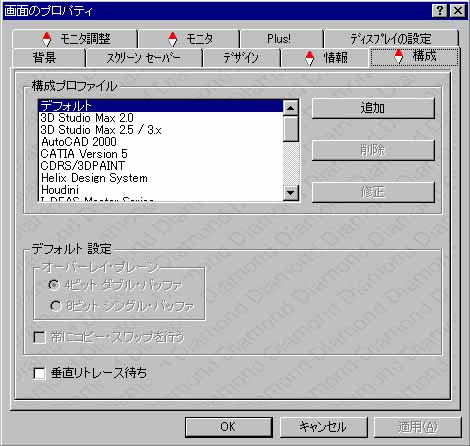470x446 pixels.
Task: Open the スクリーン セーバー tab
Action: point(144,58)
